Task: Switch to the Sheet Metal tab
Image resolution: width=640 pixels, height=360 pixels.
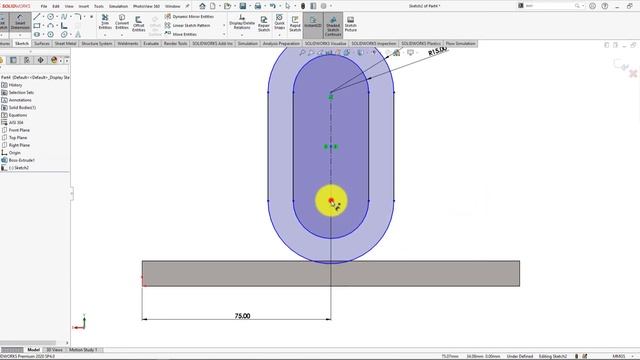Action: (x=65, y=43)
